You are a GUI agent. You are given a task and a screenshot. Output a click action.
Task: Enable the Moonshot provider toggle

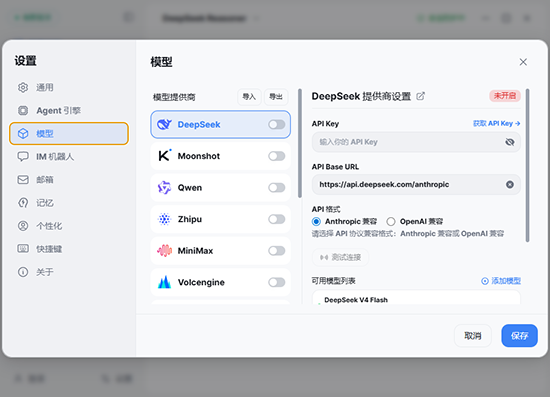277,156
